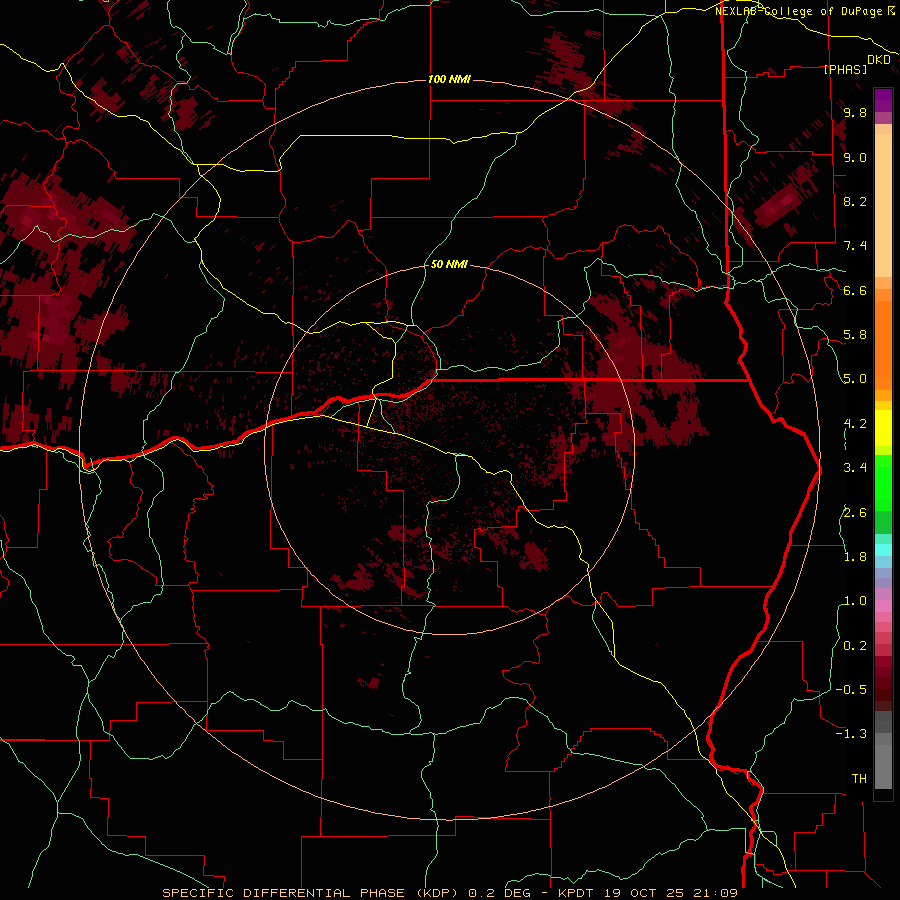This screenshot has width=900, height=900.
Task: Pick the 8.2 value on the scale
Action: (855, 201)
